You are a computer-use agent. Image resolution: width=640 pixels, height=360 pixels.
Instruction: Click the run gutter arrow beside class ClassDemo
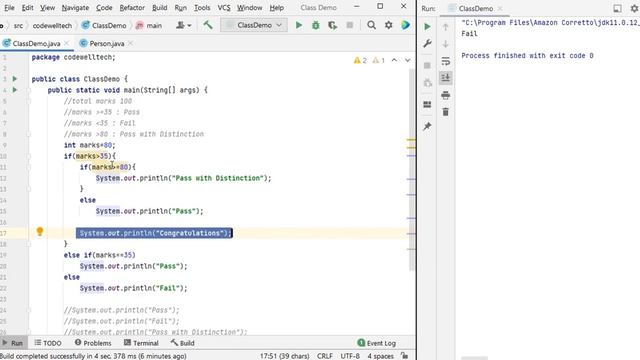[15, 79]
